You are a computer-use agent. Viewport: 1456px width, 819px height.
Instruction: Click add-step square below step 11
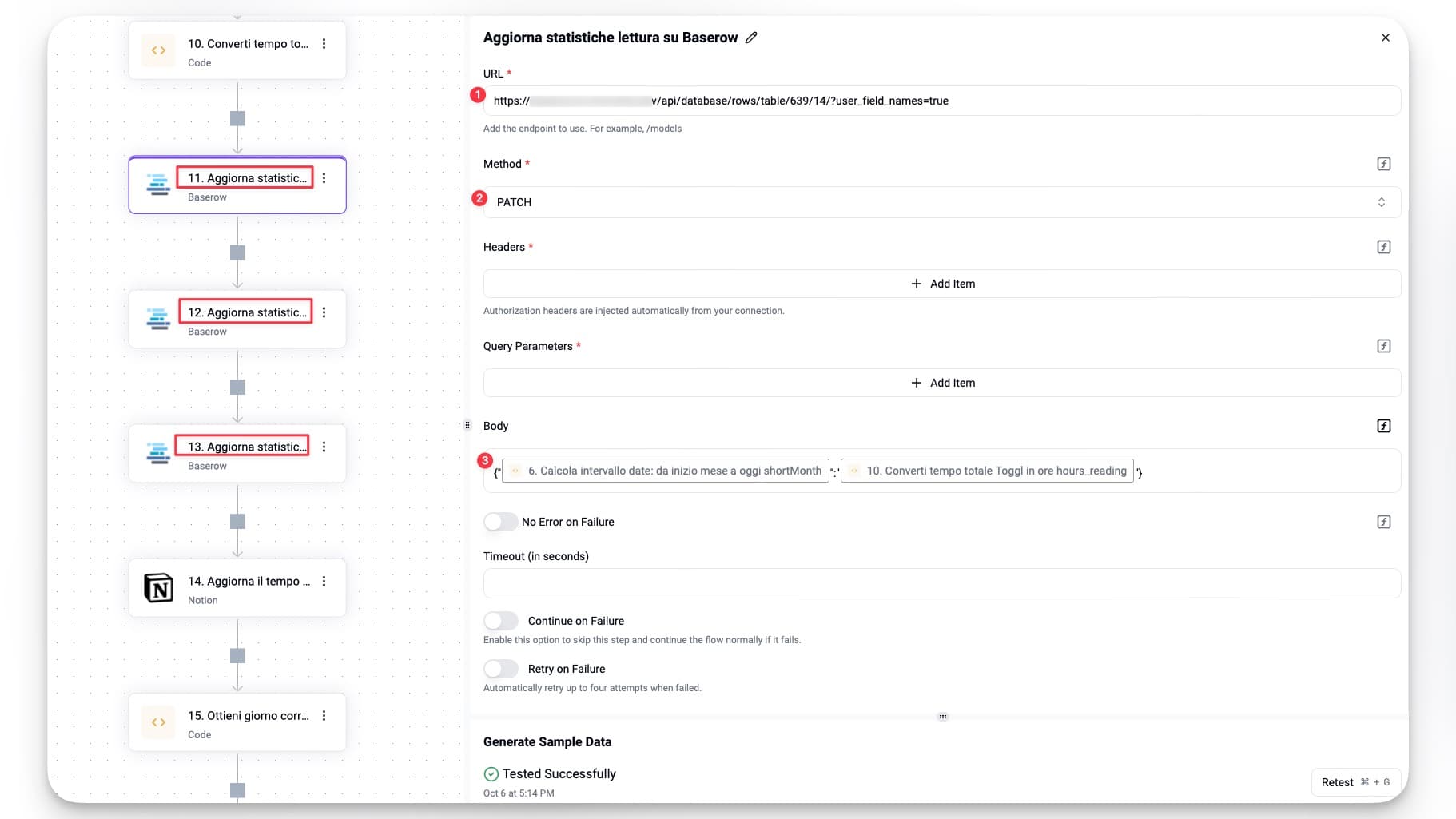click(237, 252)
